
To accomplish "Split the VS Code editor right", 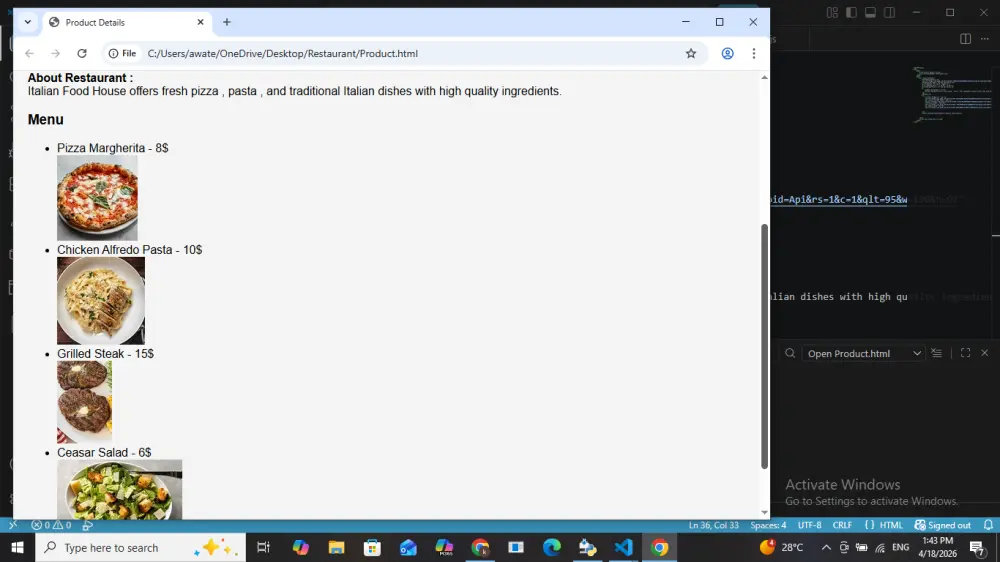I will click(x=966, y=39).
